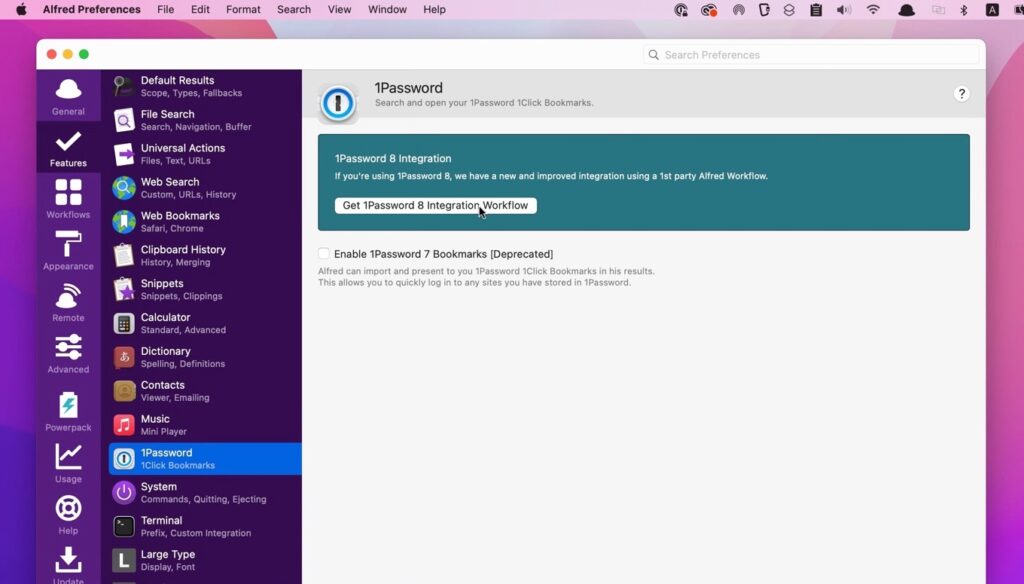The image size is (1024, 584).
Task: Click the Search Preferences field
Action: coord(810,54)
